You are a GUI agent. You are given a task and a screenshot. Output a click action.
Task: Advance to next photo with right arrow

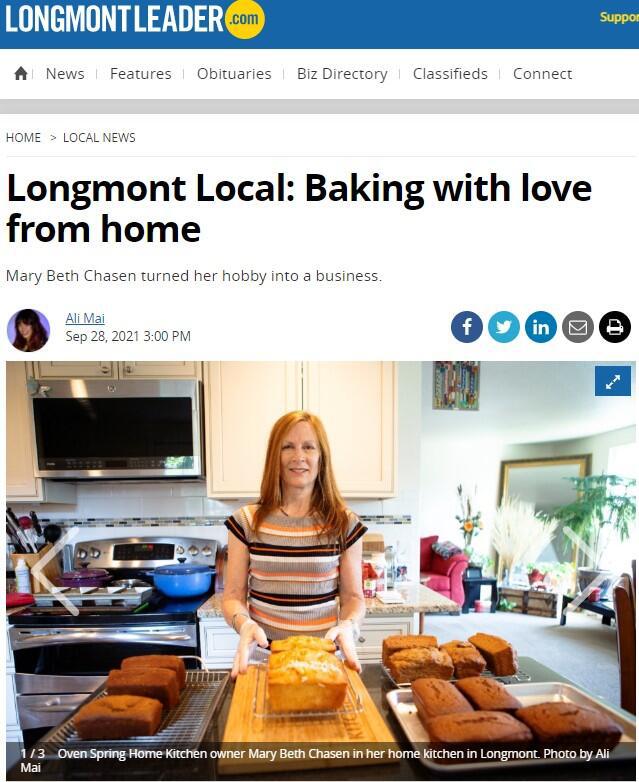[x=587, y=571]
